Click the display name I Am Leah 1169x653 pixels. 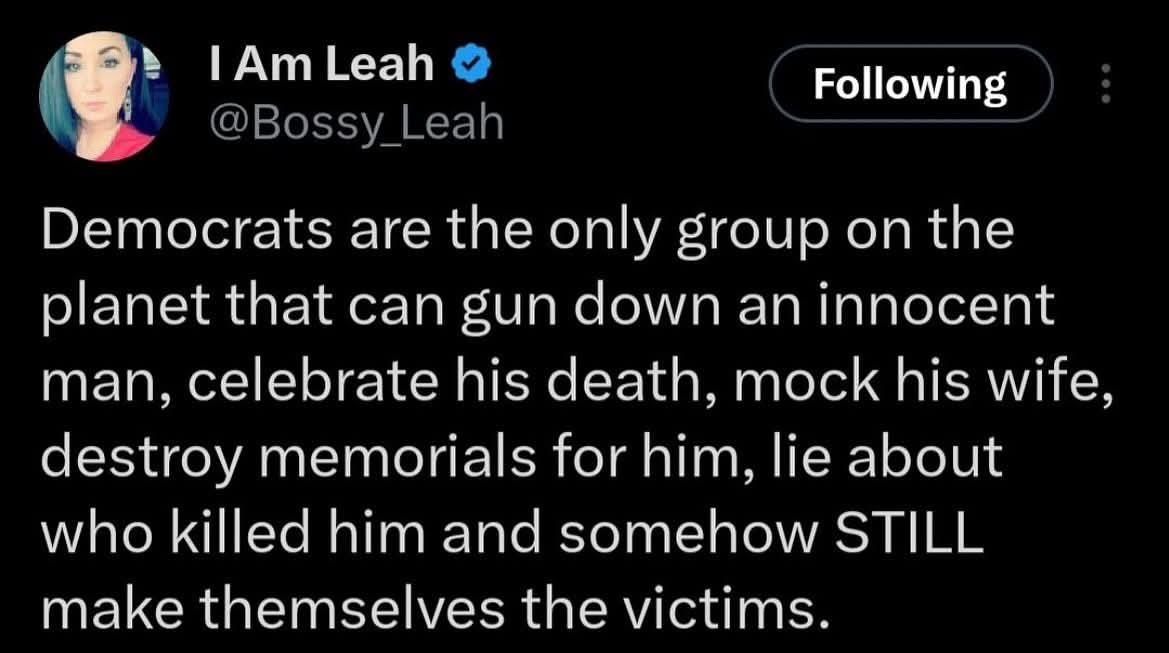(x=321, y=64)
